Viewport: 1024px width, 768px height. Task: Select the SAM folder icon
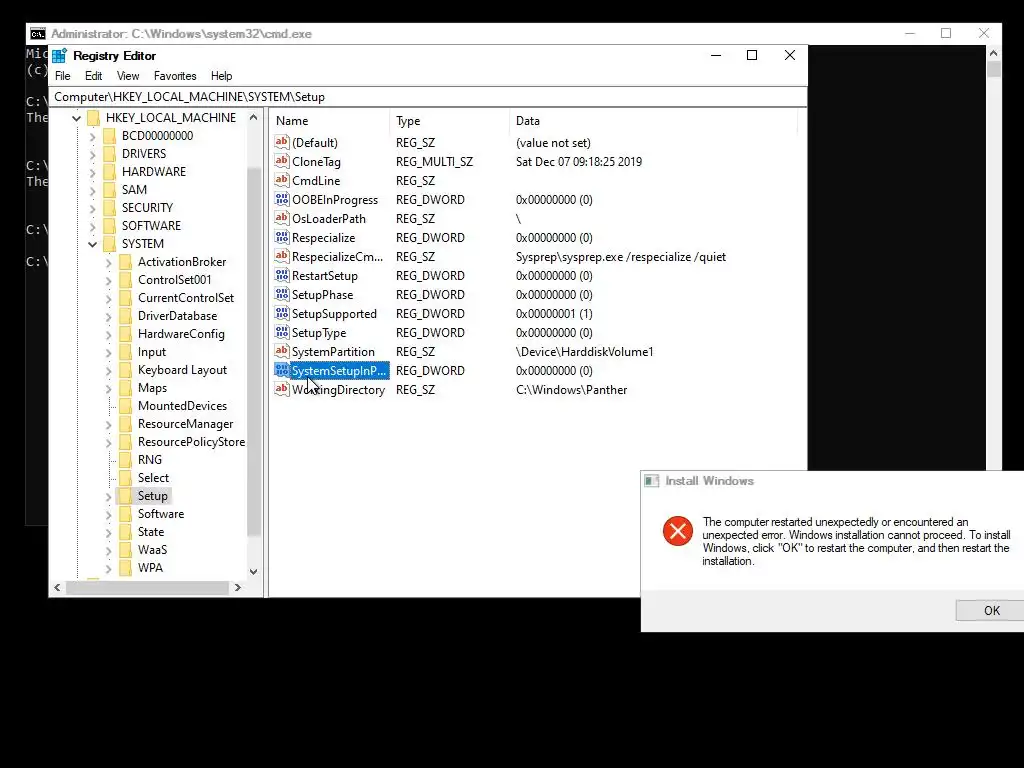(x=110, y=189)
